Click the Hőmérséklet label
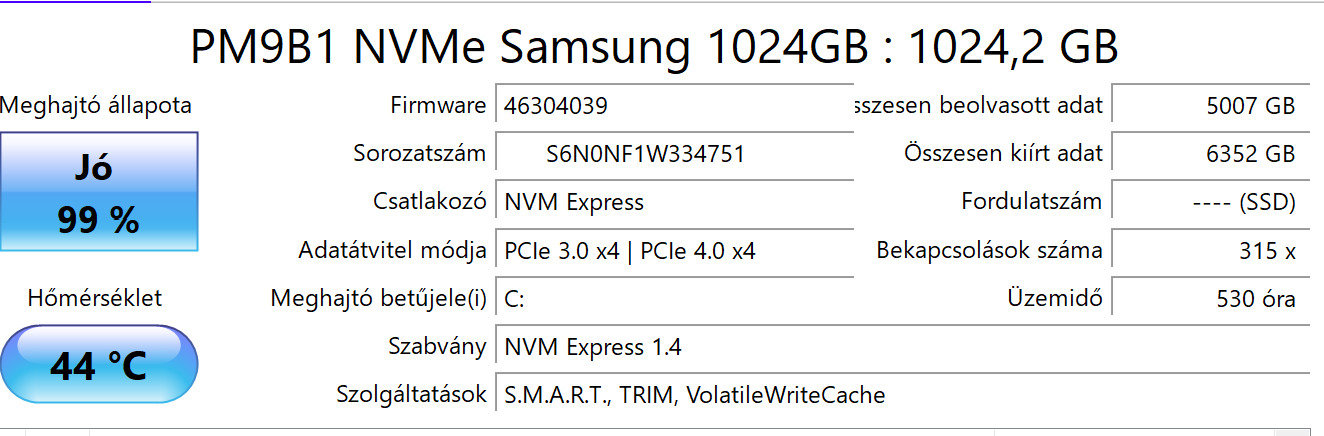 (95, 298)
